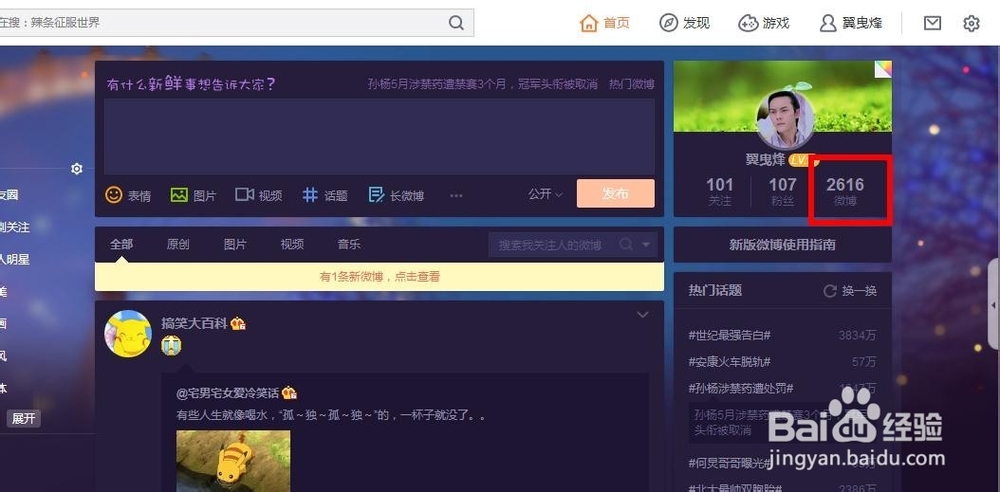Open #何炅哥哥眼光# topic
This screenshot has height=492, width=1000.
click(730, 463)
